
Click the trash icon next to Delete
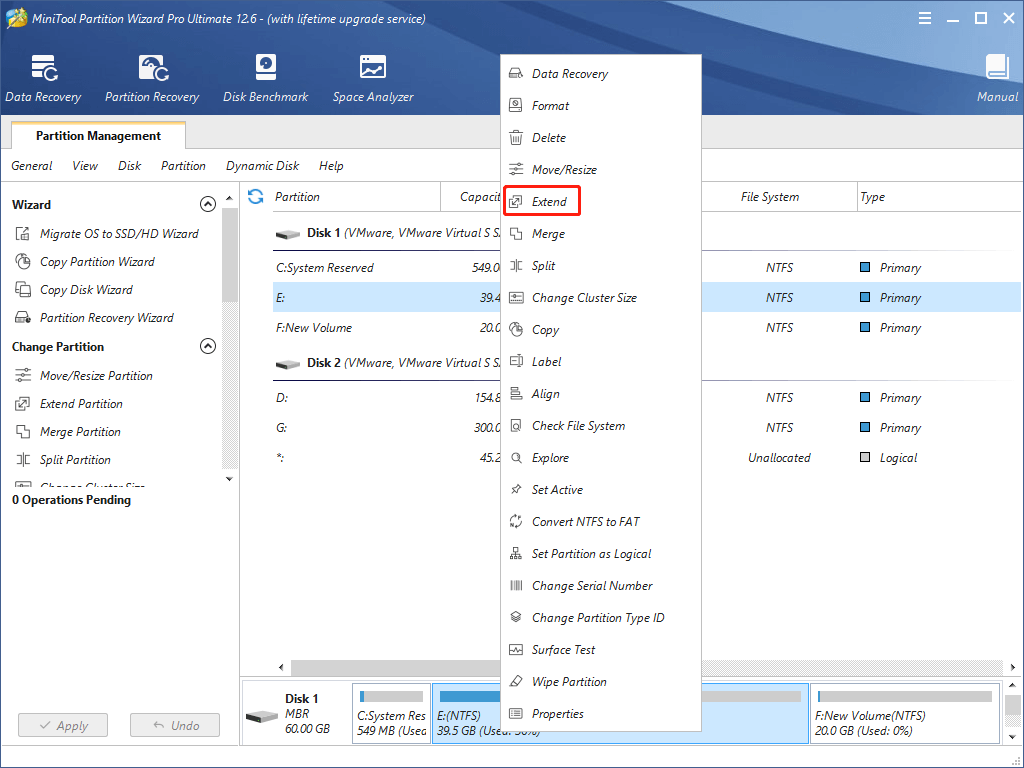(x=516, y=137)
